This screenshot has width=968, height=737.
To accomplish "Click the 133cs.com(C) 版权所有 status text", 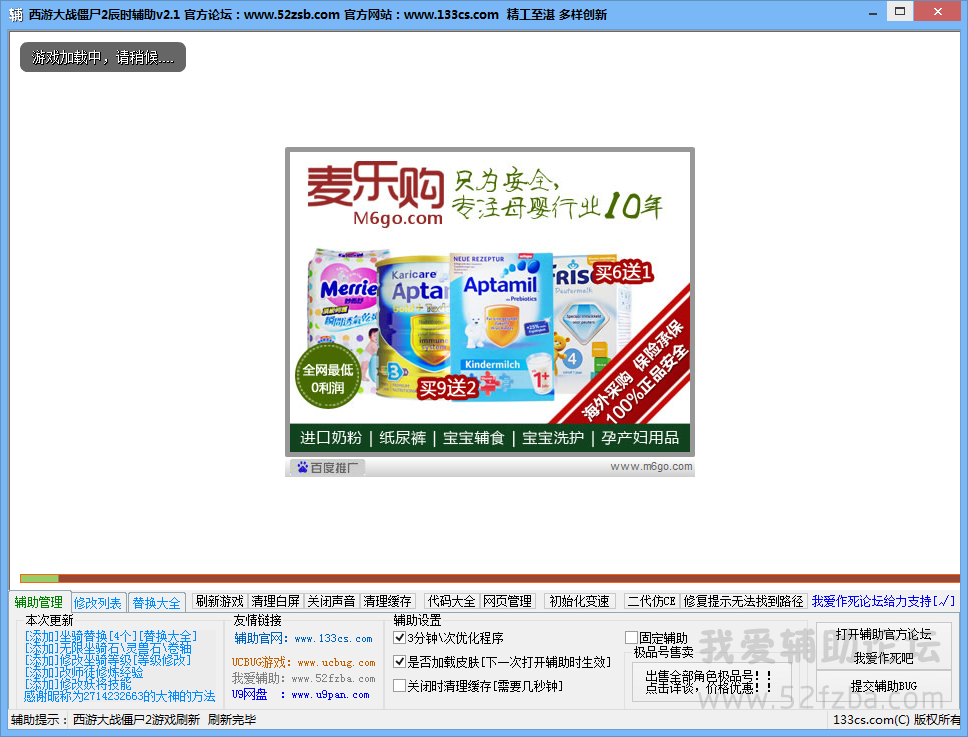I will coord(897,720).
